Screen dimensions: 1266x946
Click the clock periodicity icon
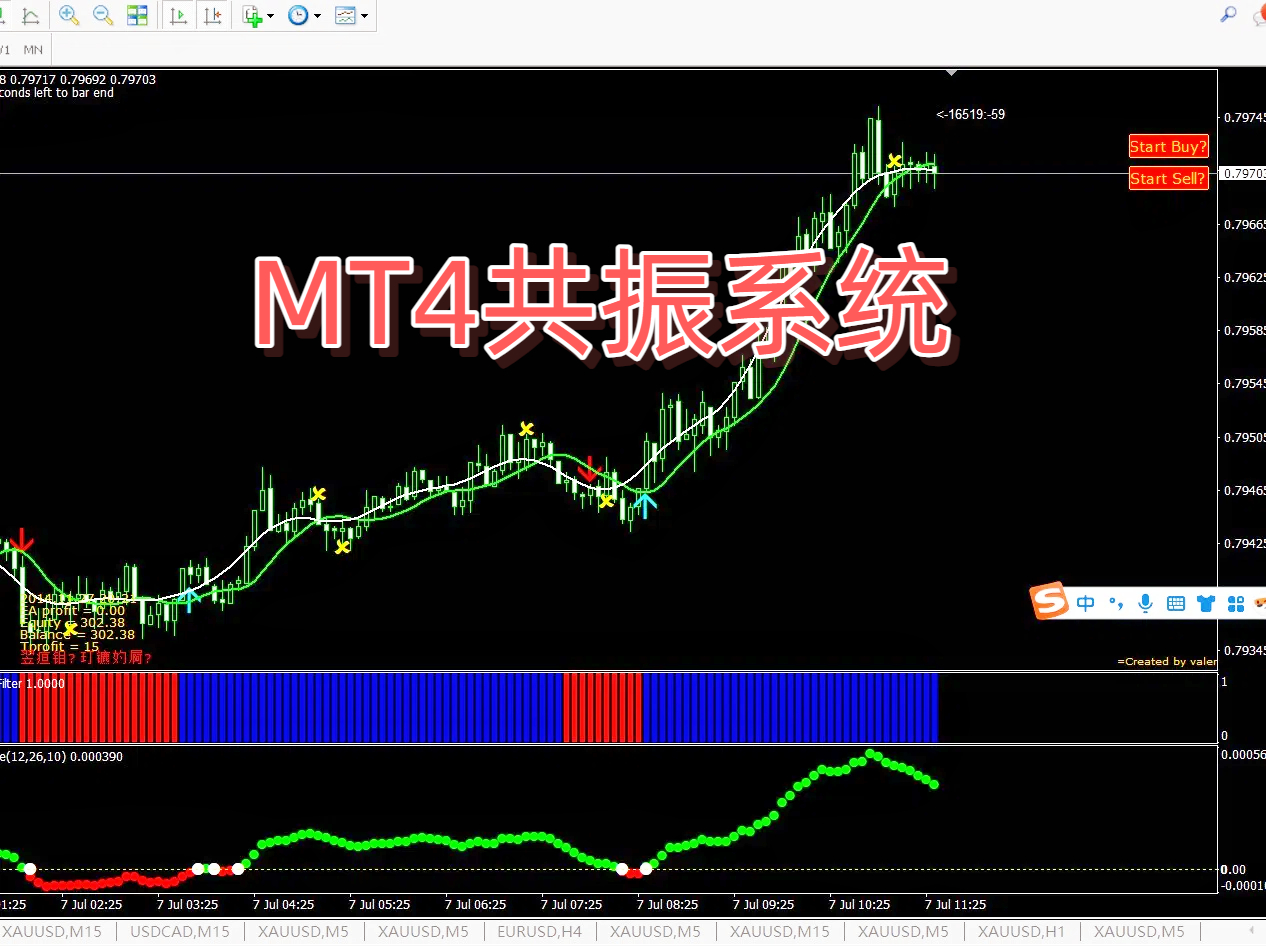tap(298, 15)
